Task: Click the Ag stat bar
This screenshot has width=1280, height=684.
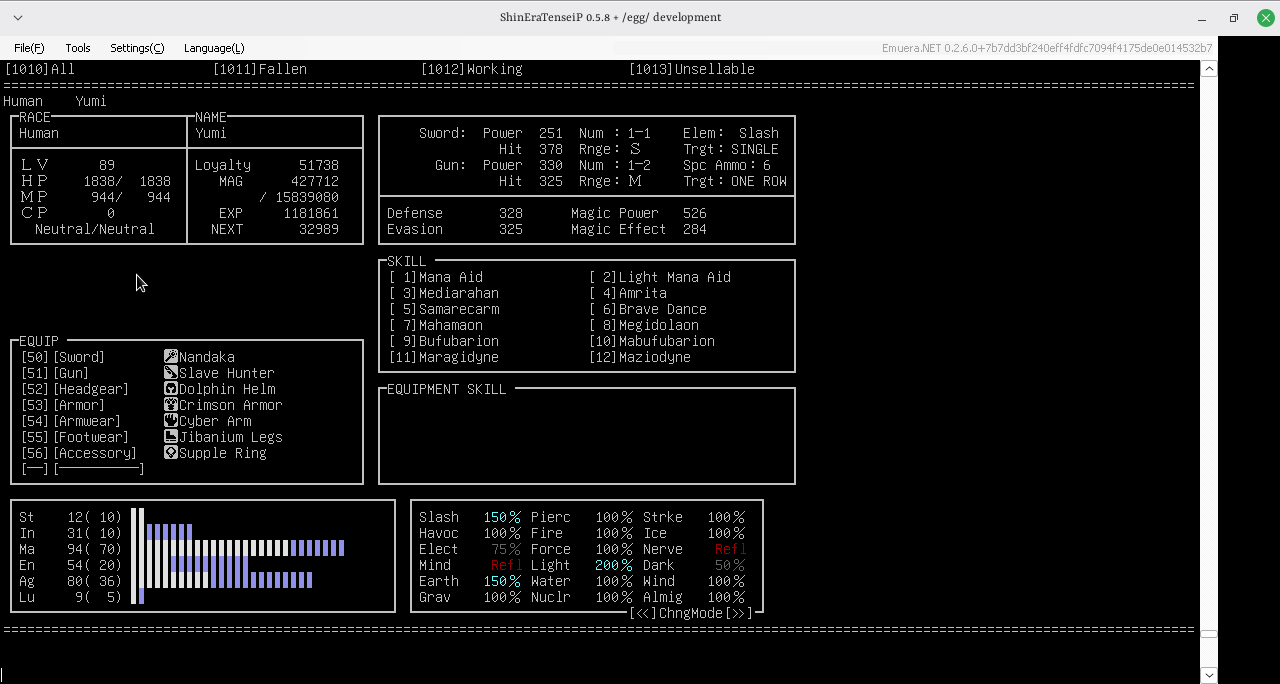Action: 221,581
